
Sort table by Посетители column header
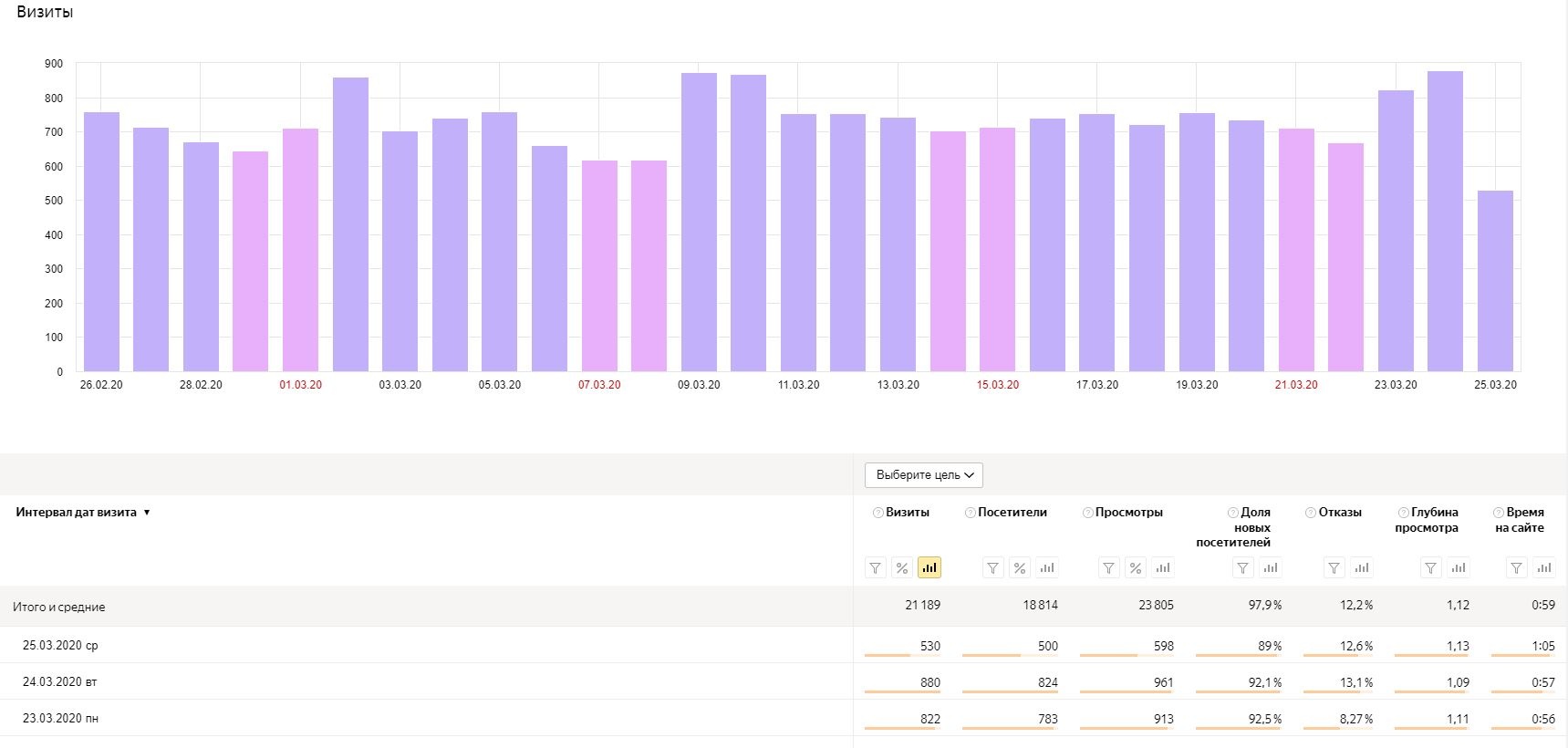(1012, 513)
